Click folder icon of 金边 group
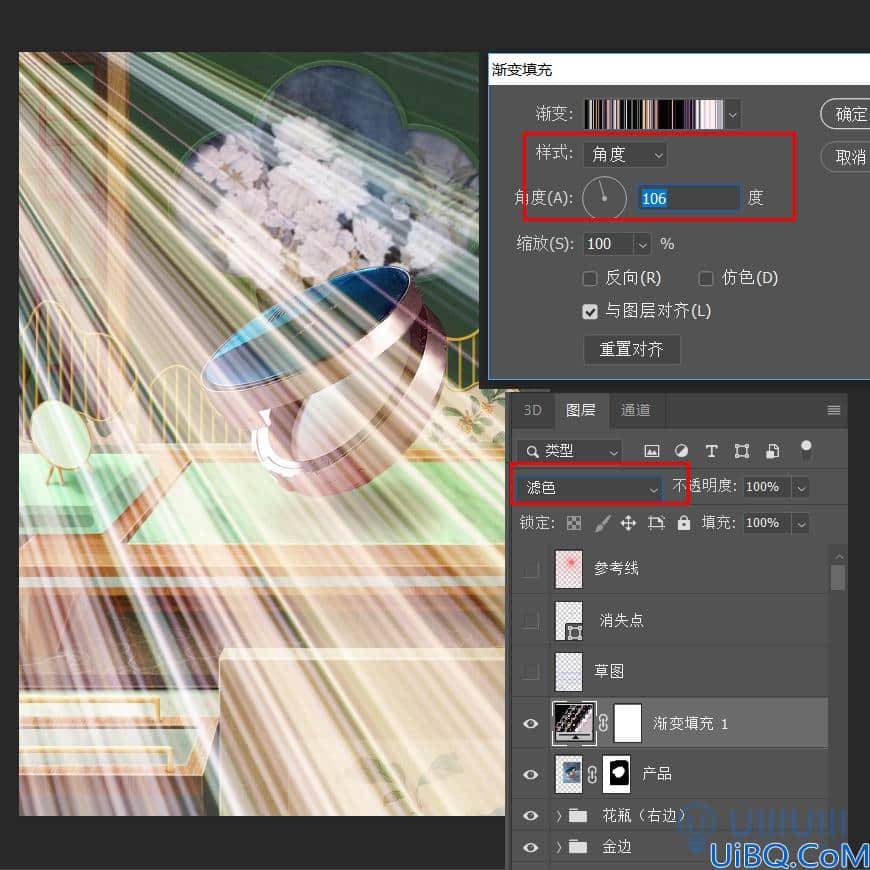870x870 pixels. 578,846
